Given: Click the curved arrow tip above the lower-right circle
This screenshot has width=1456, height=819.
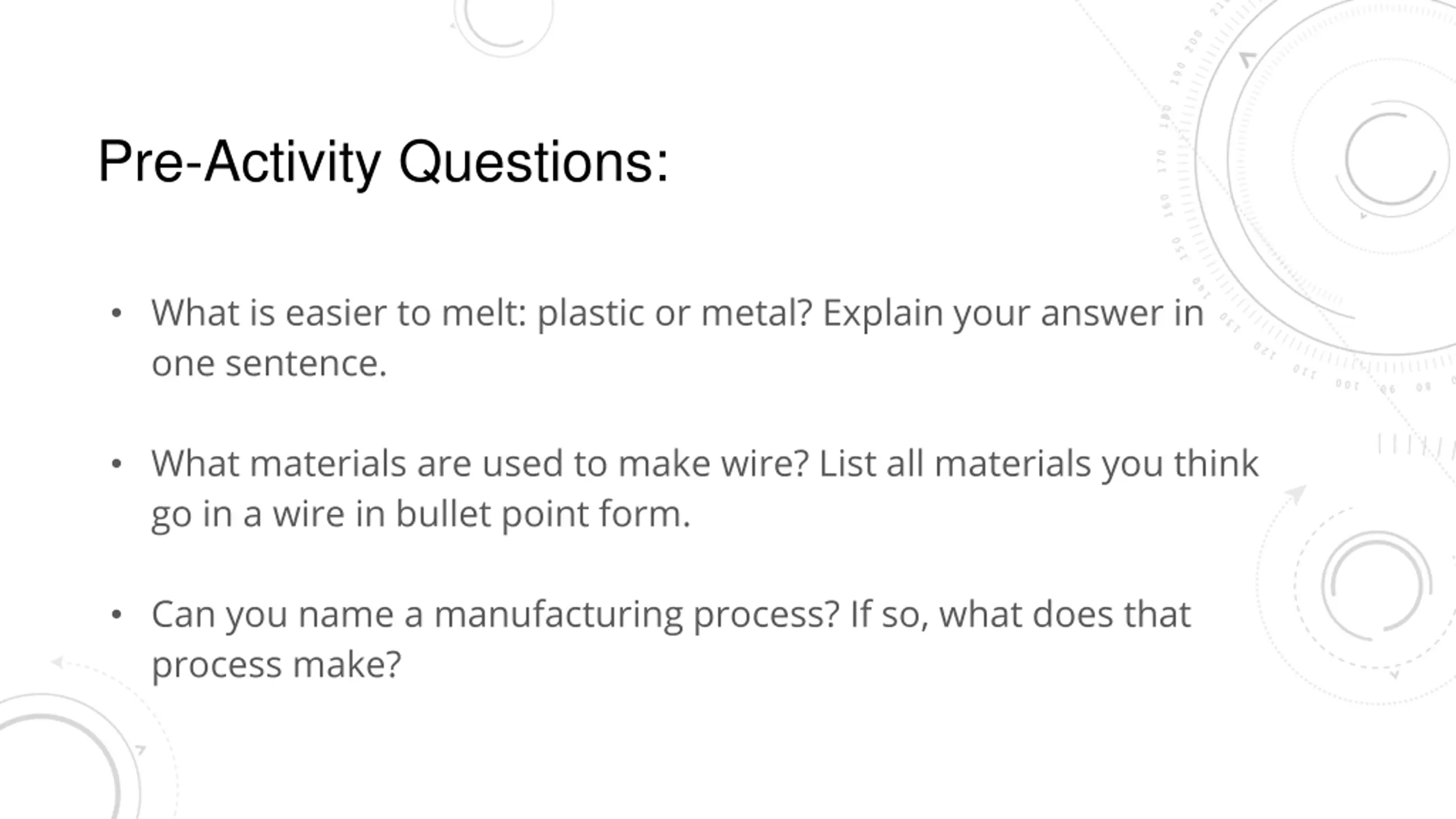Looking at the screenshot, I should [x=1297, y=494].
